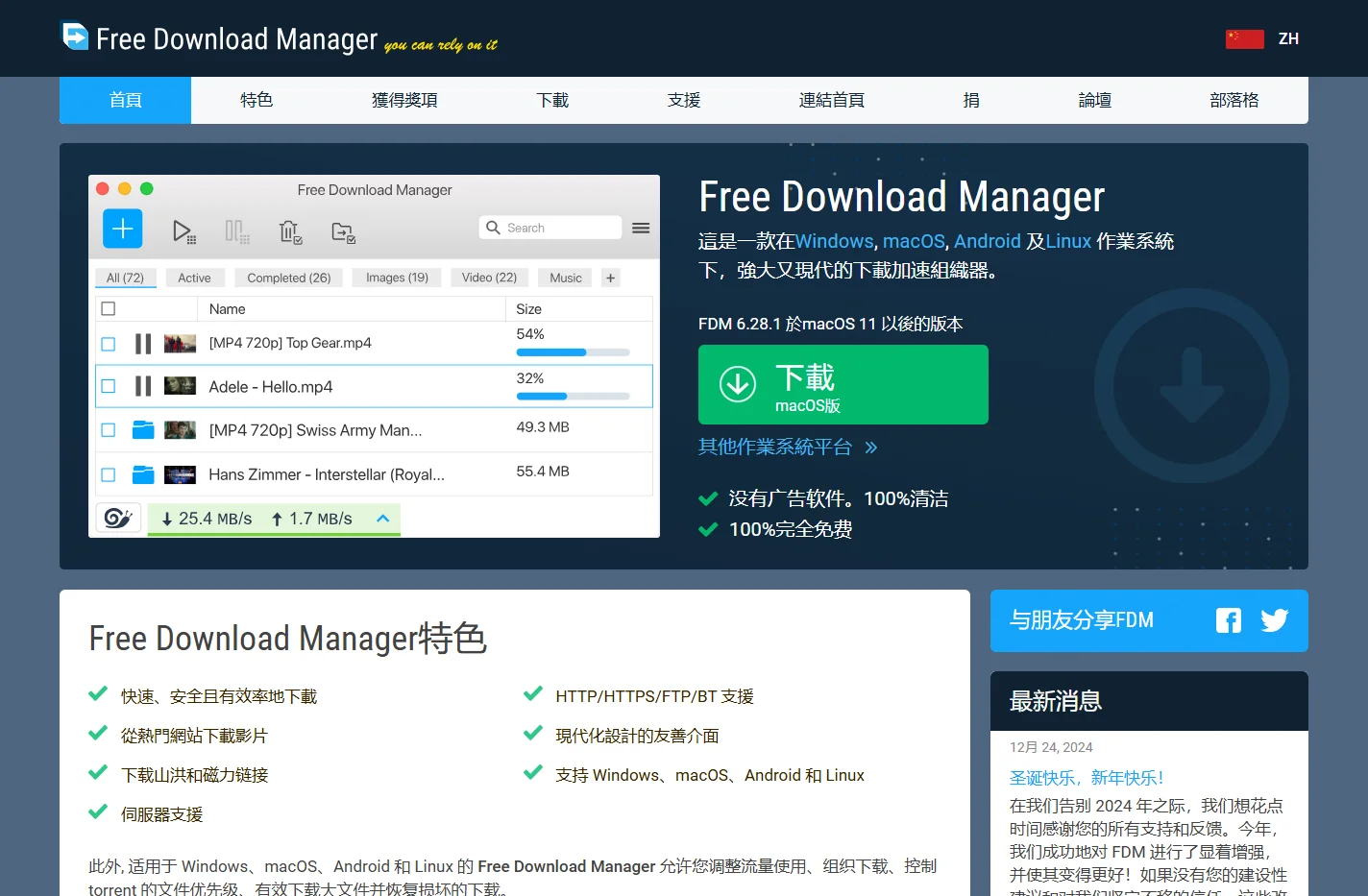Click the Swiss Army Man thumbnail
Image resolution: width=1368 pixels, height=896 pixels.
(180, 430)
